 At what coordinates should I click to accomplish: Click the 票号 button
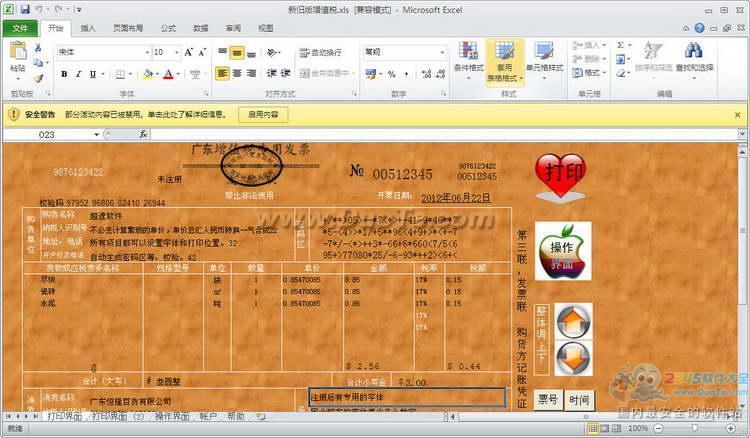click(x=547, y=400)
